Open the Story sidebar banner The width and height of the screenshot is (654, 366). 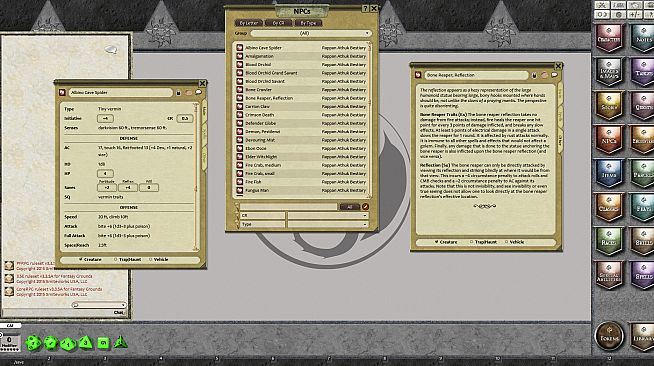pos(609,106)
